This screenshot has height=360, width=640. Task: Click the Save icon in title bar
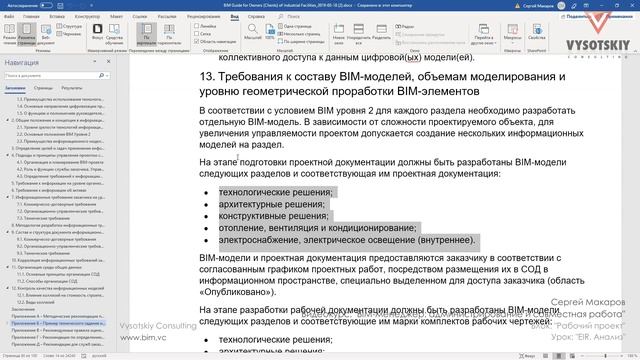click(60, 6)
